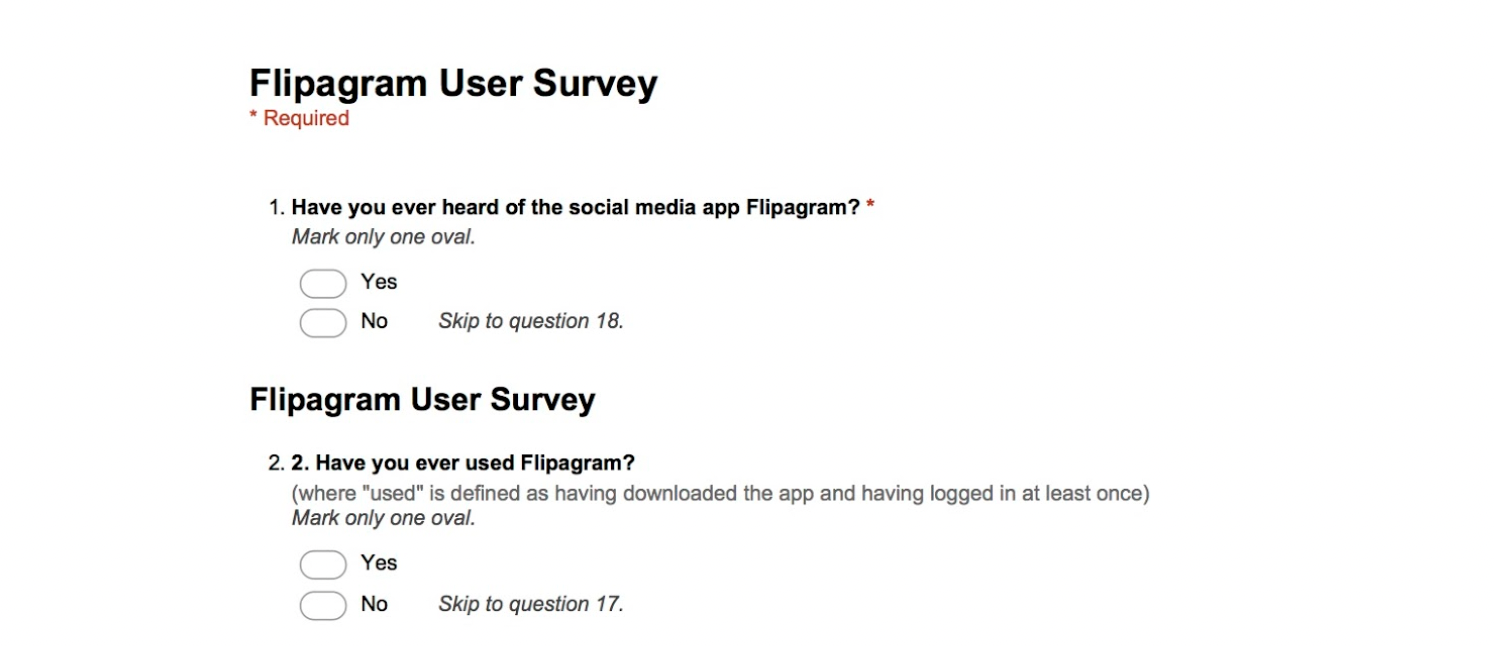The width and height of the screenshot is (1494, 646).
Task: Click the Yes label under question 1
Action: coord(379,282)
